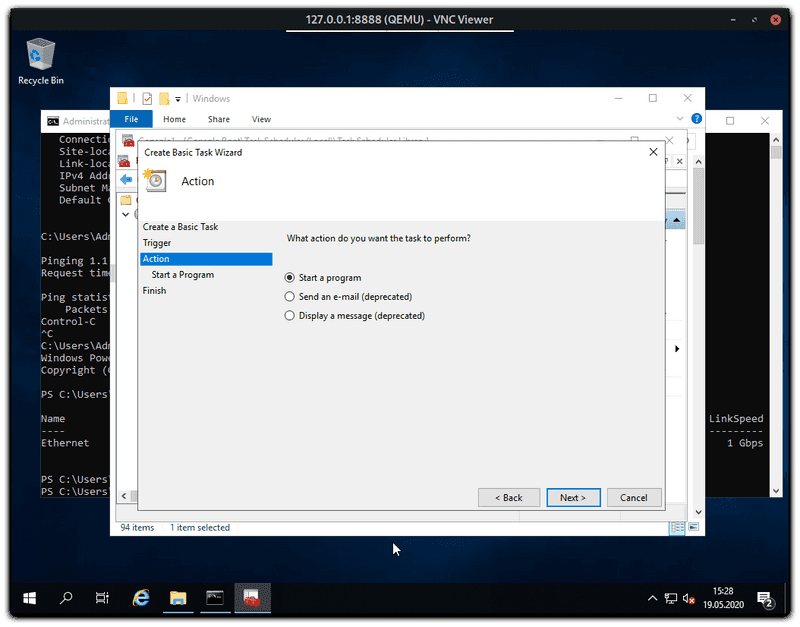Click console horizontal scroll left arrow
This screenshot has width=800, height=627.
(x=124, y=496)
